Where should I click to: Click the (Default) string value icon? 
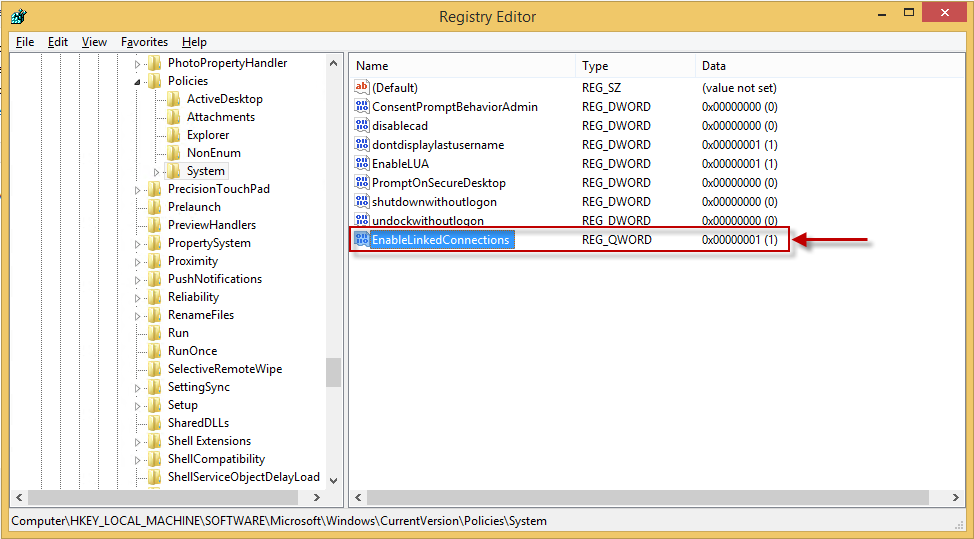pyautogui.click(x=362, y=88)
